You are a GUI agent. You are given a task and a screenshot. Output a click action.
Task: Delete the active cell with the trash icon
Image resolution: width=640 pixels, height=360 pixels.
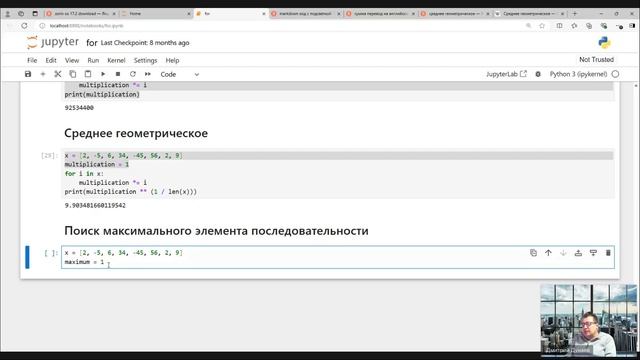tap(608, 253)
